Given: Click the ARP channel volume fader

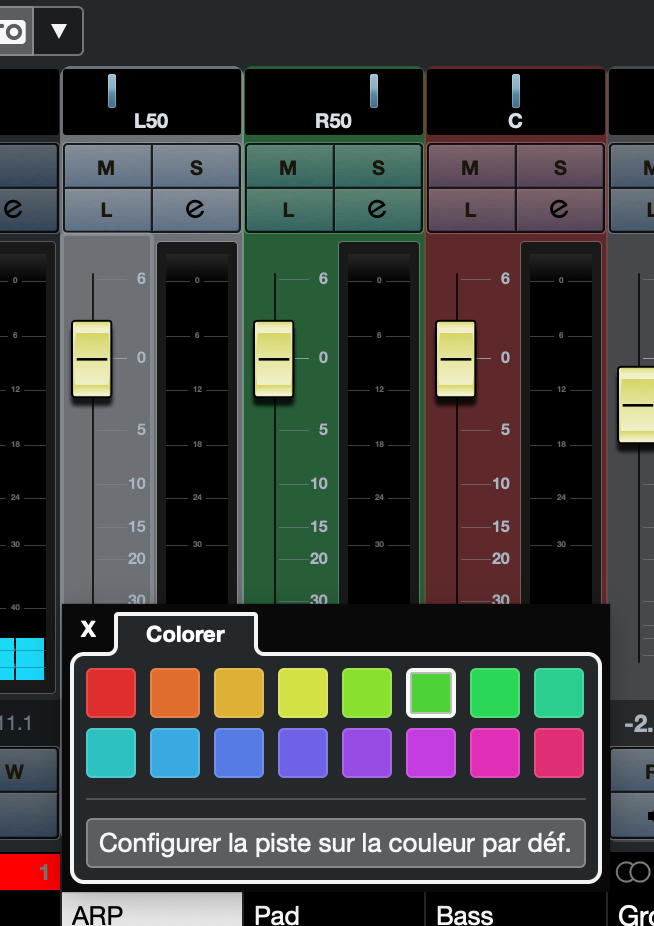Looking at the screenshot, I should point(92,358).
